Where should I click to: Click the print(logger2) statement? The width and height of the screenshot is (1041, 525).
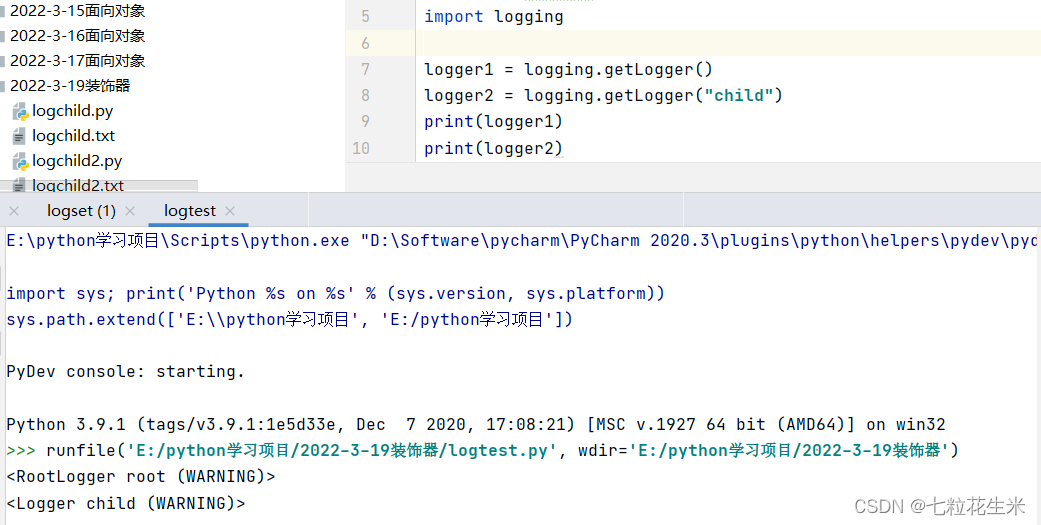coord(493,148)
